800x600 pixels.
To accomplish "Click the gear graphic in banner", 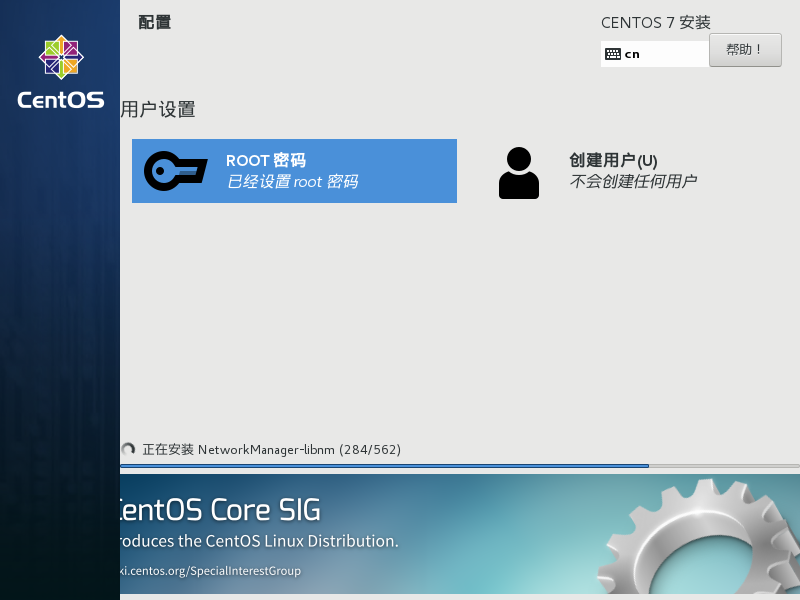I will pos(698,537).
